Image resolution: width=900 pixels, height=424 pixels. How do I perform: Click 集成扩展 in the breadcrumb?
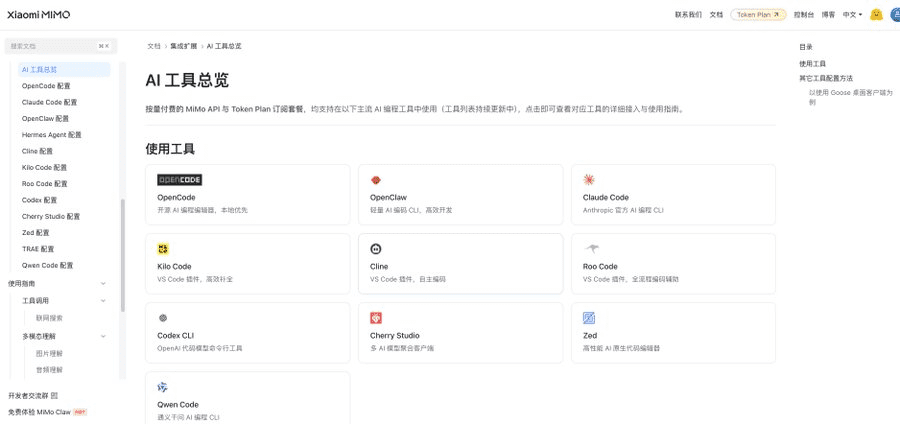pos(183,46)
